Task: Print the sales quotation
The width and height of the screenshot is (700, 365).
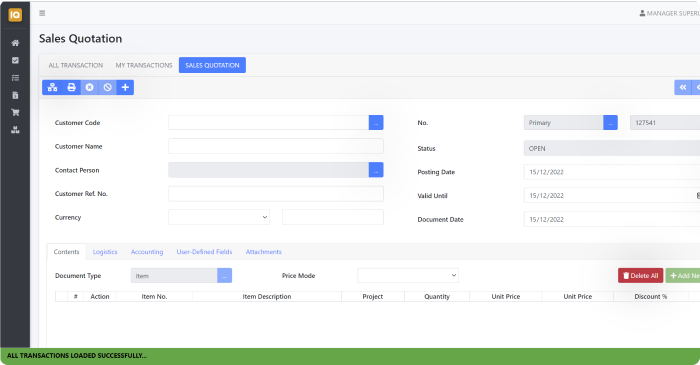Action: point(71,87)
